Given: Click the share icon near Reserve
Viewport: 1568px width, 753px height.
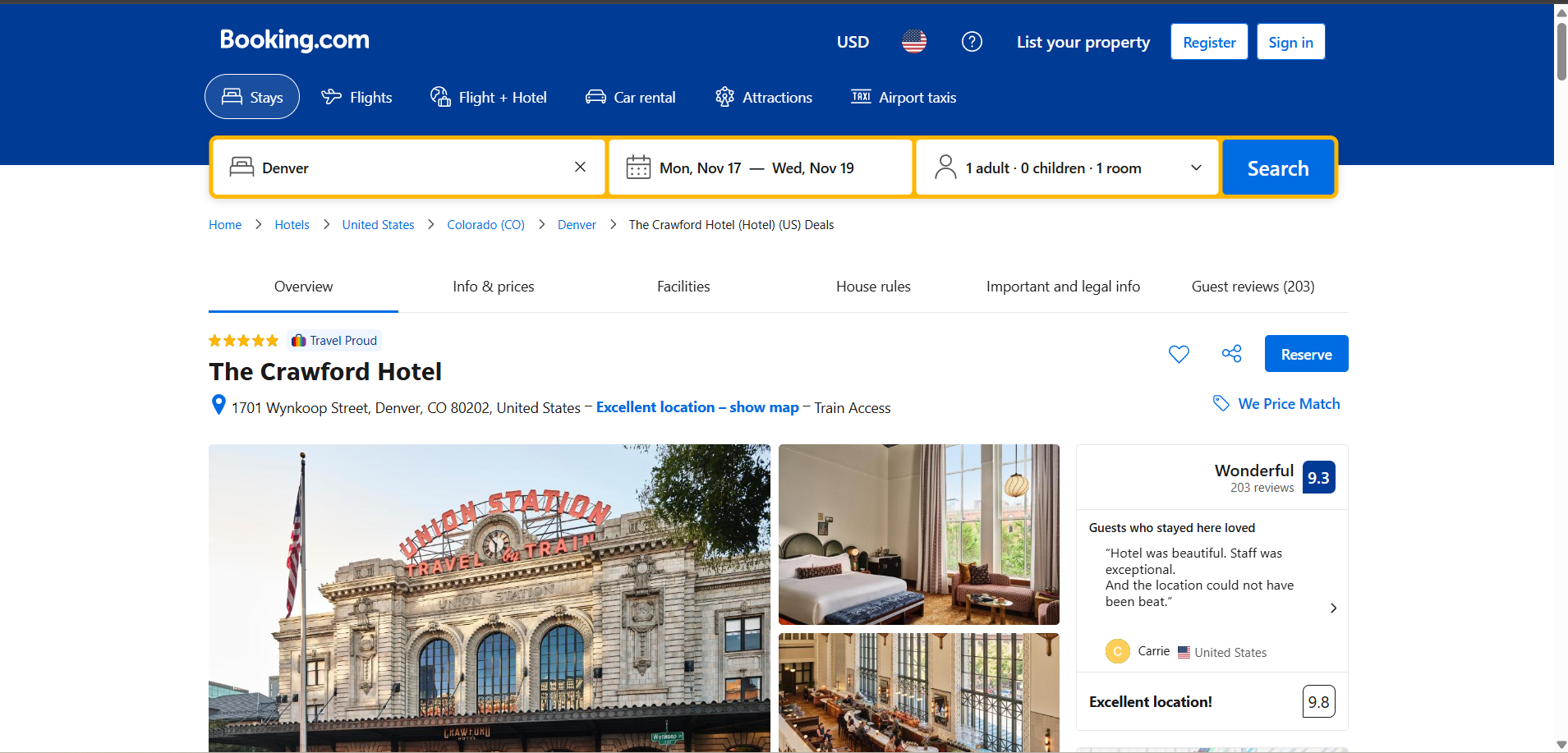Looking at the screenshot, I should (1231, 354).
